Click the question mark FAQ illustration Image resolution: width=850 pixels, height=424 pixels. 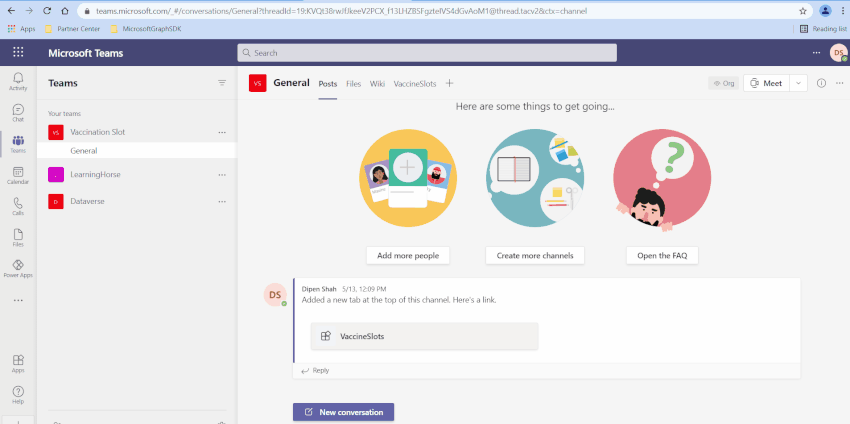point(662,178)
